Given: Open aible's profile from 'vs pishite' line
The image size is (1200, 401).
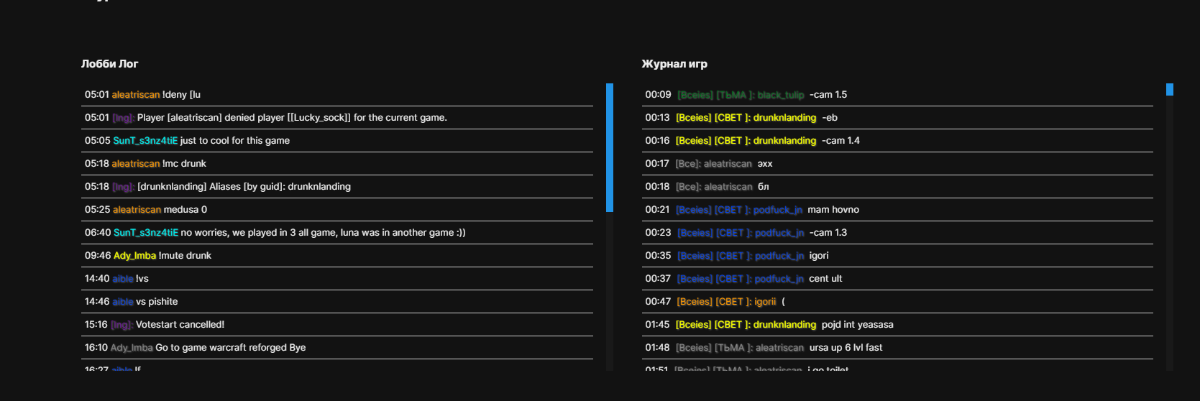Looking at the screenshot, I should (123, 302).
